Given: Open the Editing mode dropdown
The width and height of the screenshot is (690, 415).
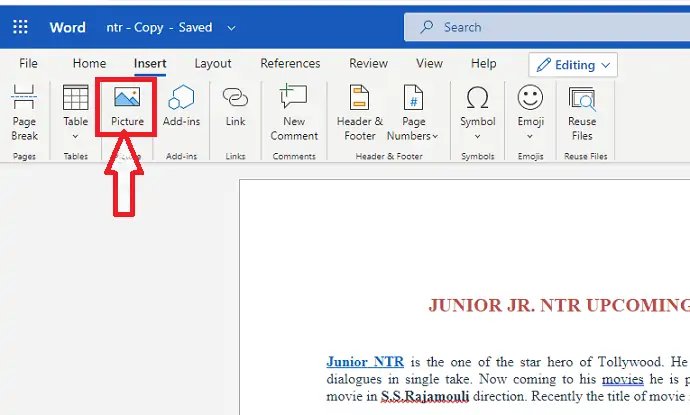Looking at the screenshot, I should [x=573, y=65].
